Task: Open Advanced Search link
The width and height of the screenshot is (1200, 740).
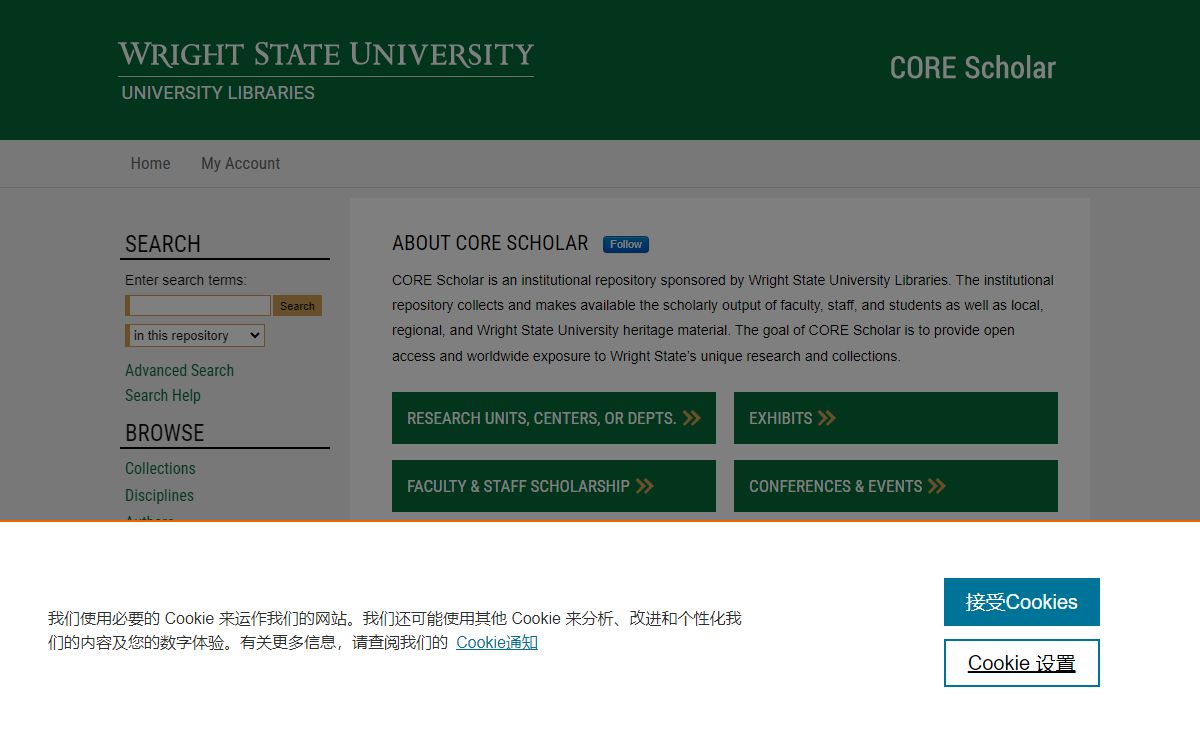Action: 179,370
